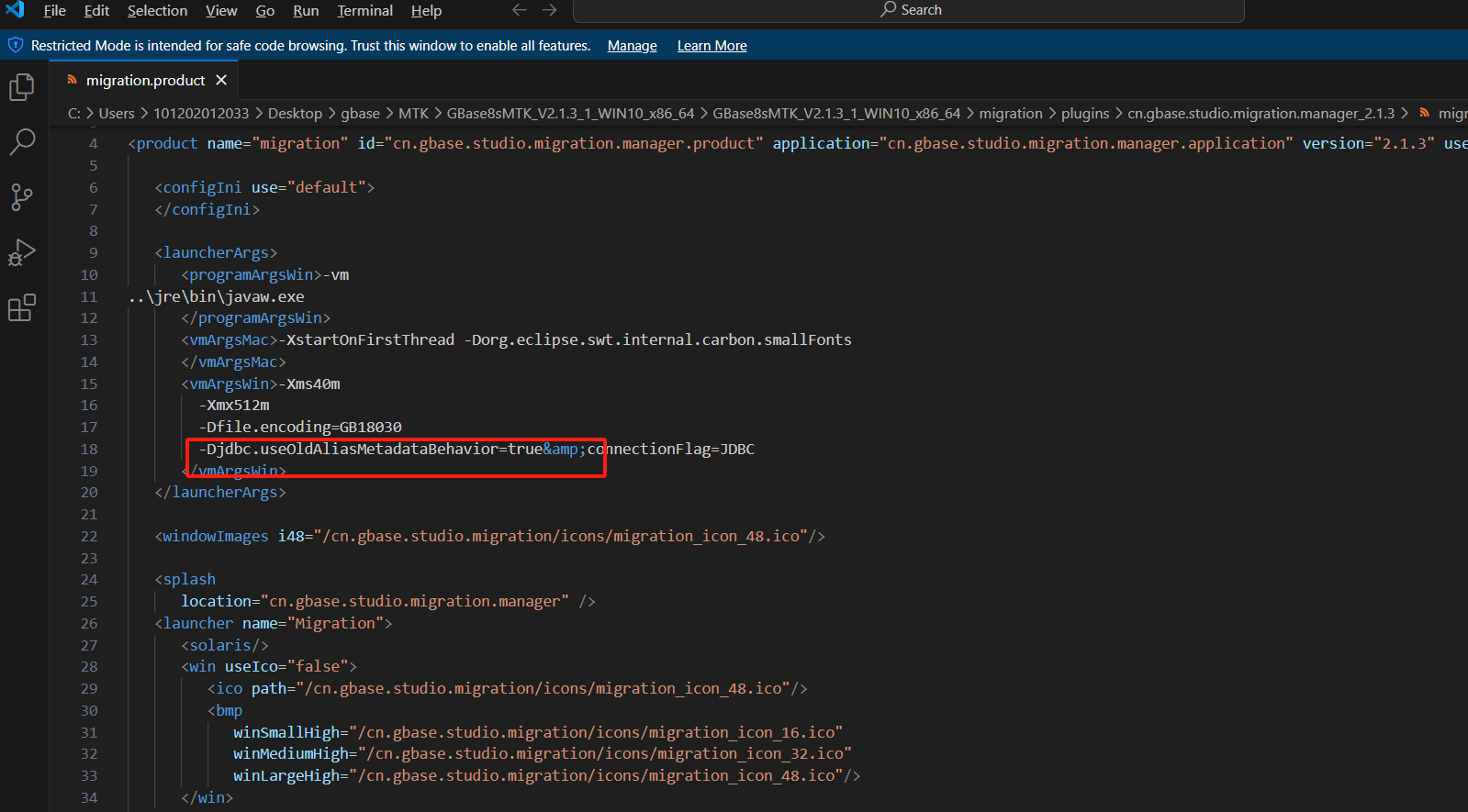Click the location="cn.gbase.studio.migration.manager" line
This screenshot has width=1468, height=812.
pos(388,602)
